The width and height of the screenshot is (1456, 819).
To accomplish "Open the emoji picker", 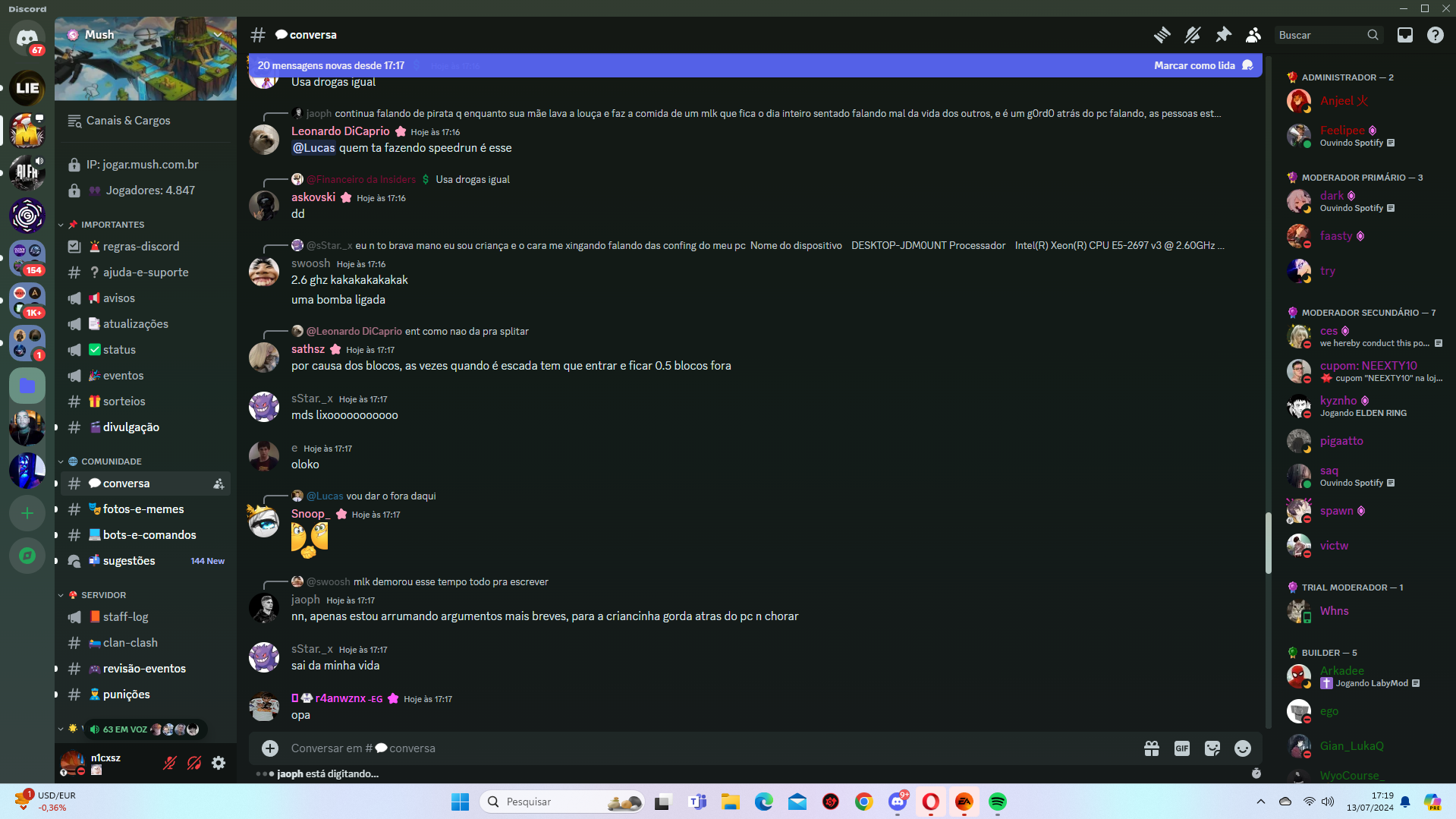I will 1243,748.
